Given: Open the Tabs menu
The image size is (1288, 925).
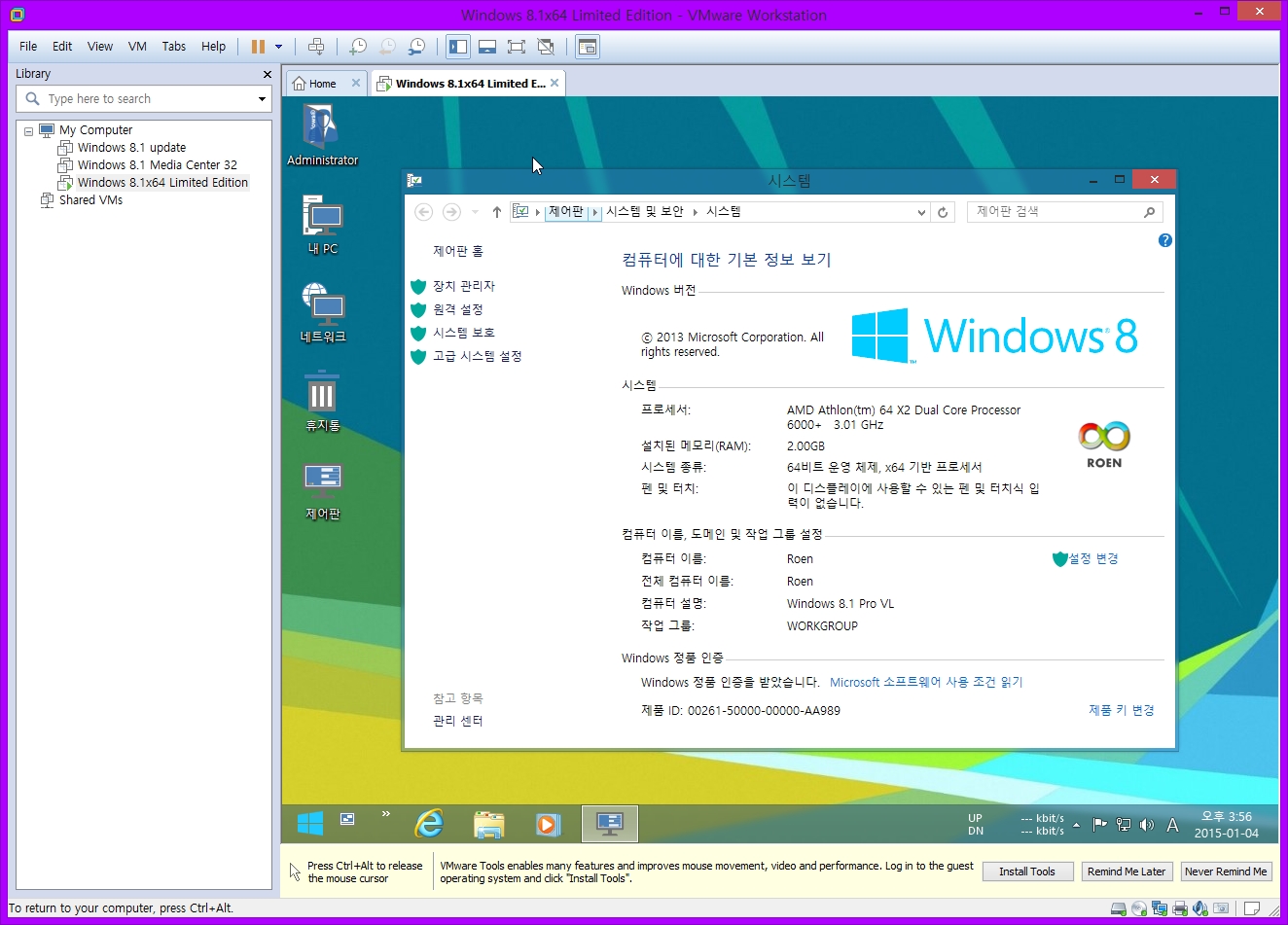Looking at the screenshot, I should pyautogui.click(x=174, y=46).
